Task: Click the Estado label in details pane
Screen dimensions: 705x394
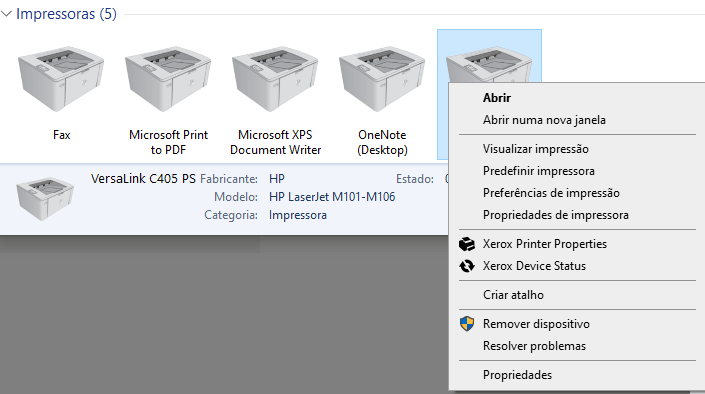Action: [415, 179]
